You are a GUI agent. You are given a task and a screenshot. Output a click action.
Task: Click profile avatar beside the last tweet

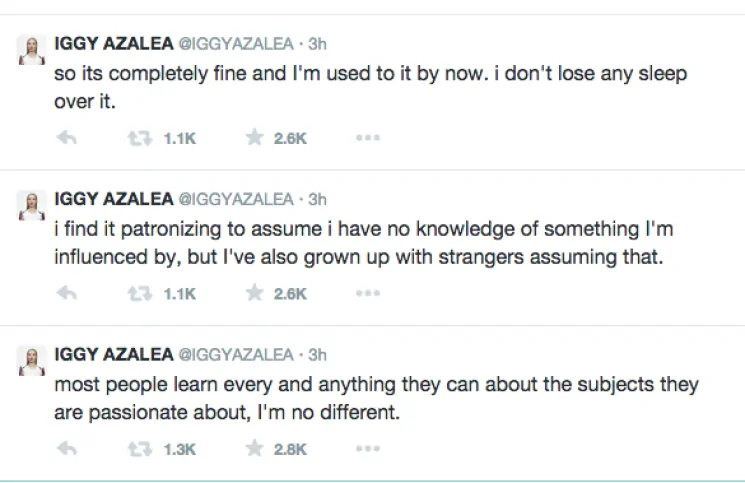click(31, 363)
